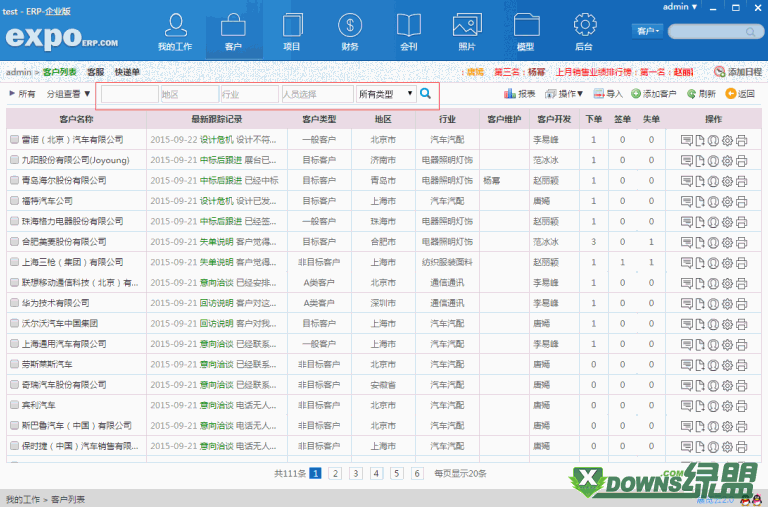Open the admin user menu
This screenshot has width=768, height=507.
click(x=680, y=7)
